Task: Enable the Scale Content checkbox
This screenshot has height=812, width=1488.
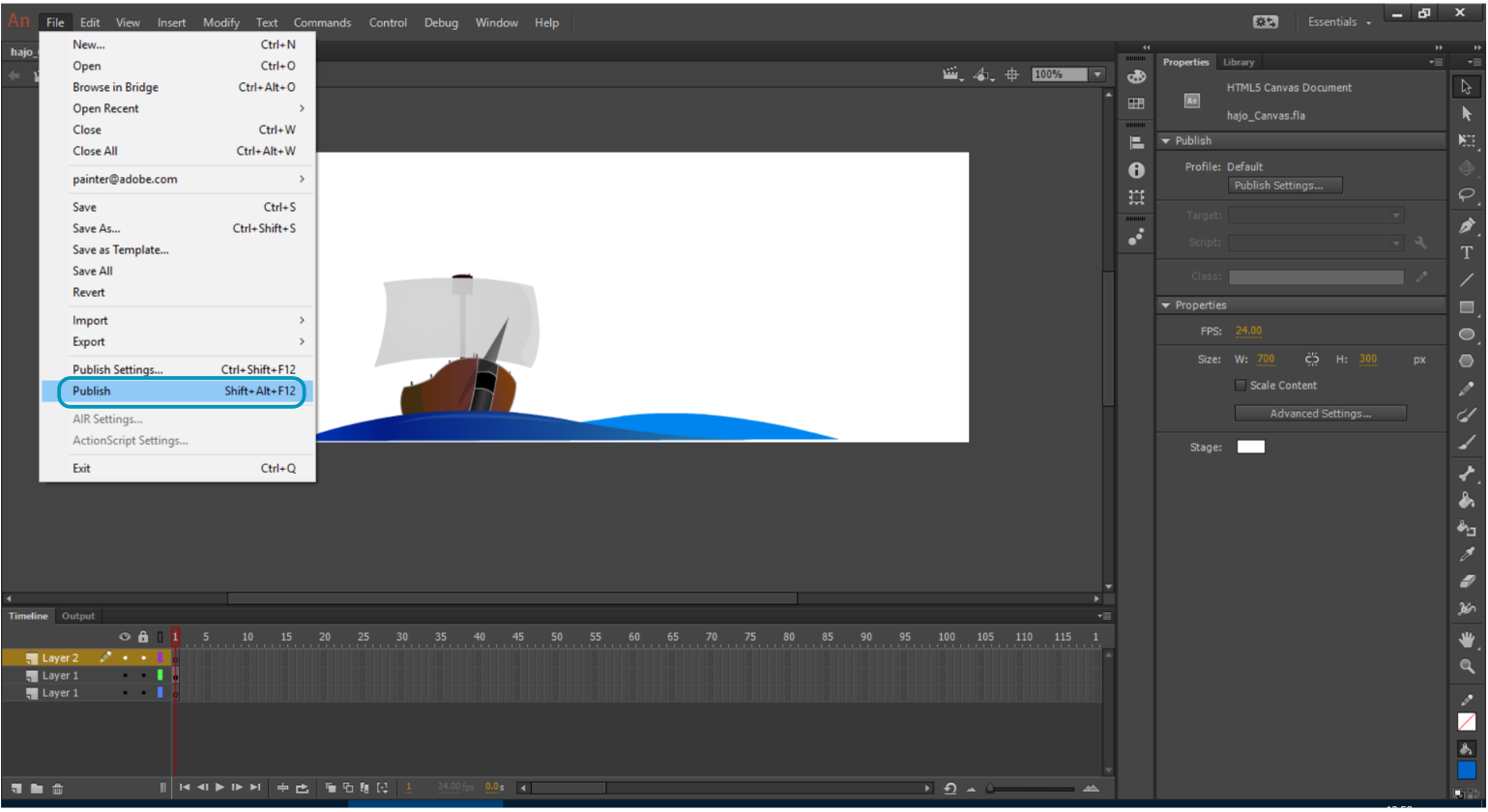Action: tap(1240, 386)
